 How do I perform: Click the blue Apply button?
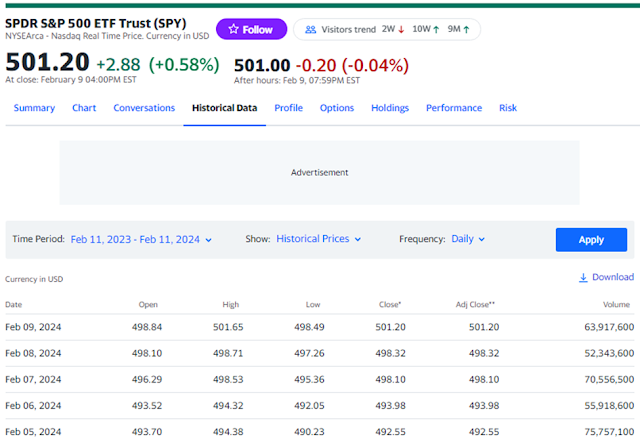point(591,240)
